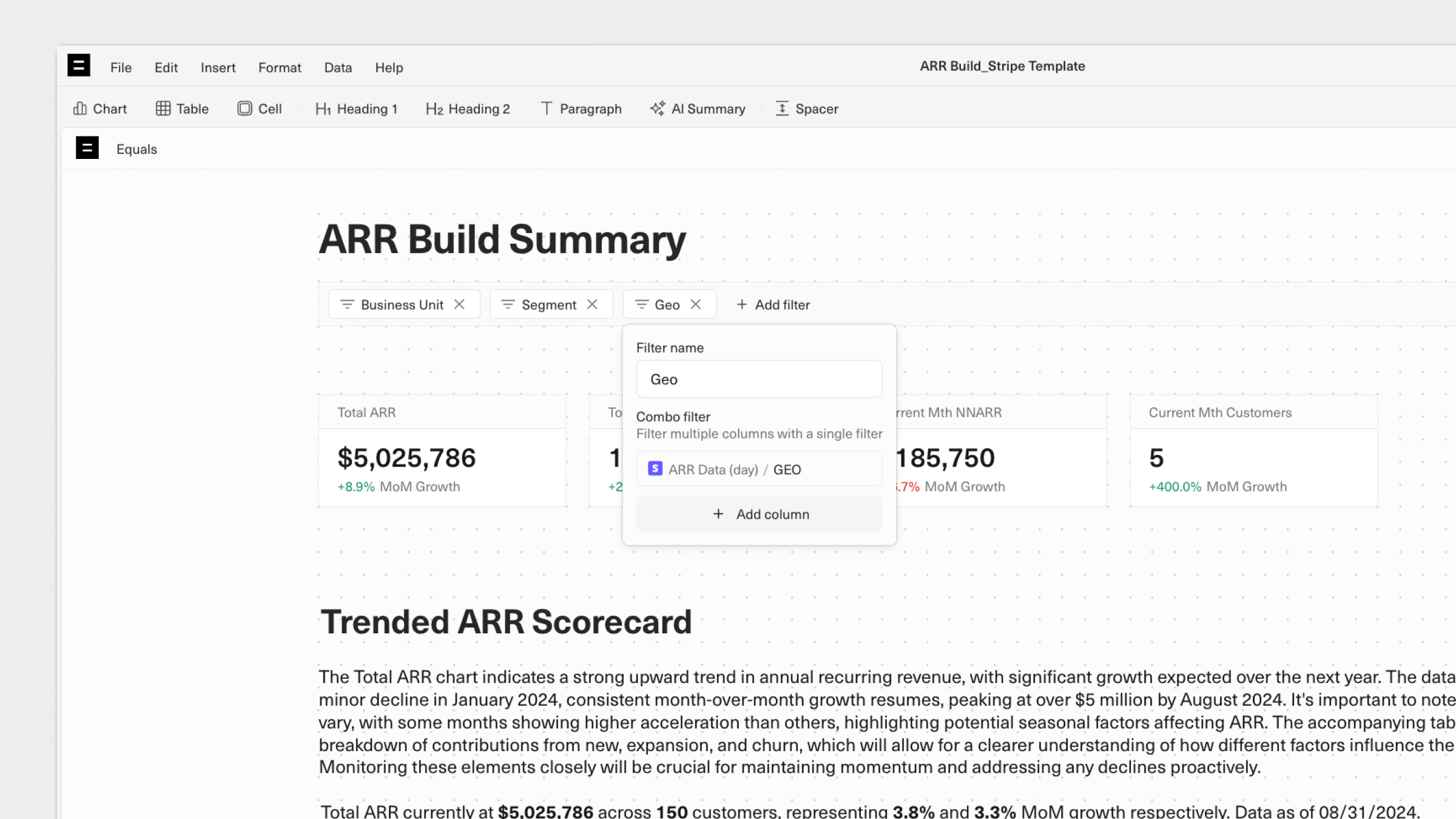Insert a Paragraph block
Screen dimensions: 1456x819
click(x=581, y=109)
